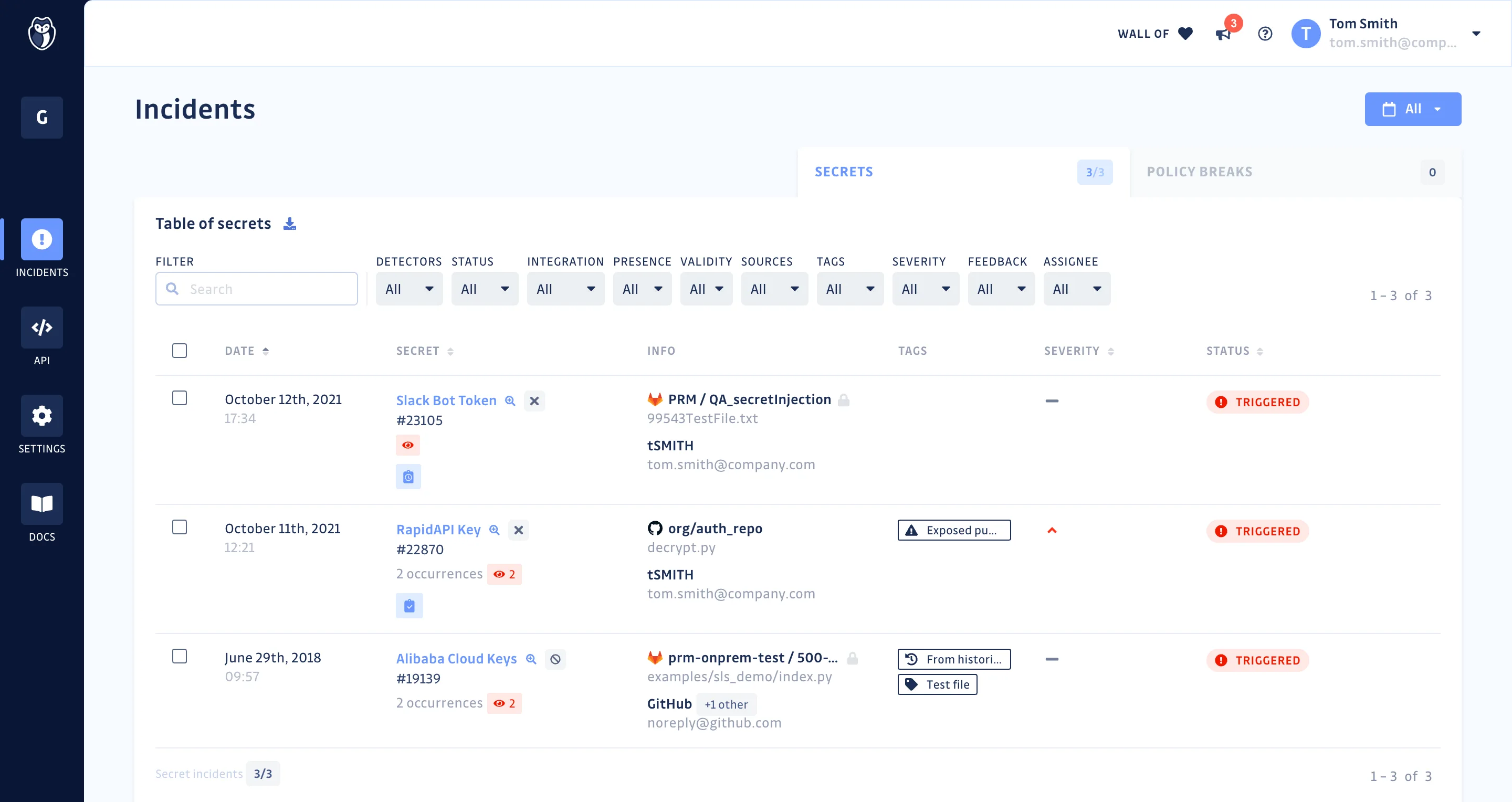Click the Tom Smith avatar circle

tap(1305, 34)
